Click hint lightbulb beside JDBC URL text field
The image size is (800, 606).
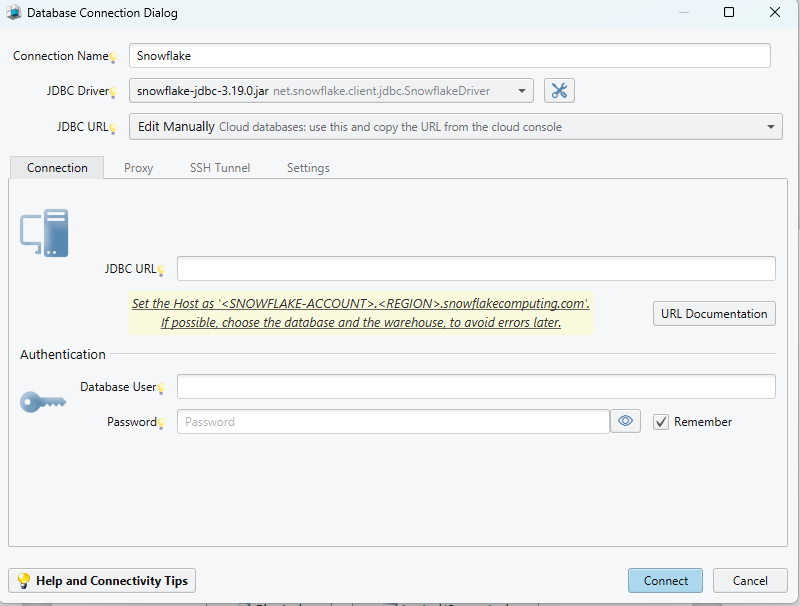tap(161, 270)
